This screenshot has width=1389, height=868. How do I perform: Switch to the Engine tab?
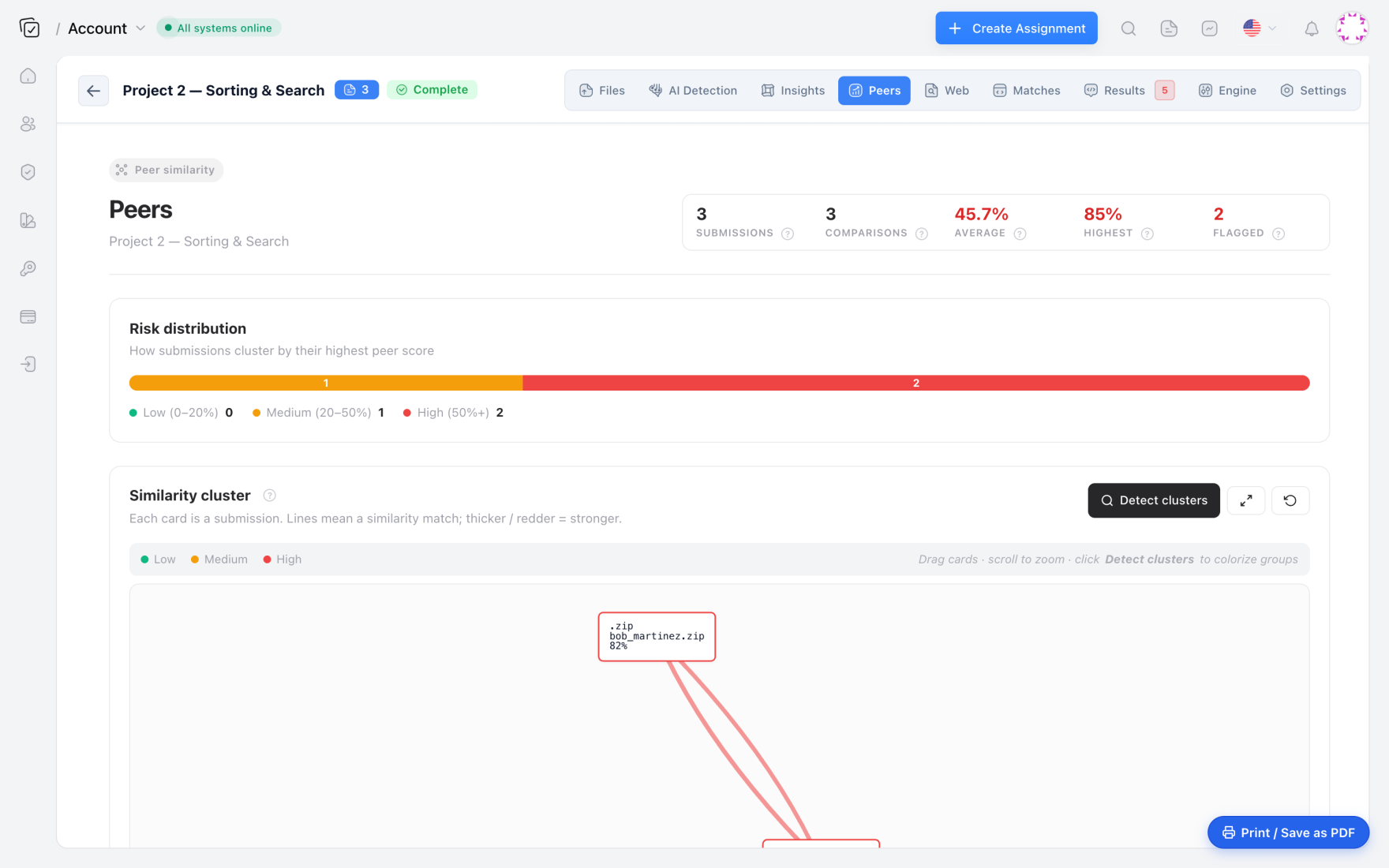tap(1227, 91)
